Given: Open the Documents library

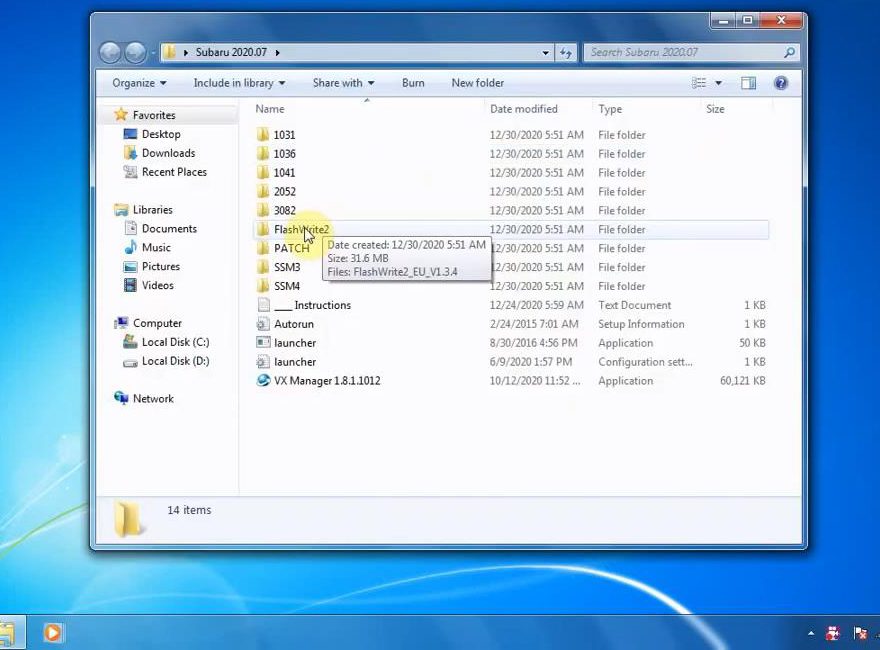Looking at the screenshot, I should pyautogui.click(x=169, y=228).
